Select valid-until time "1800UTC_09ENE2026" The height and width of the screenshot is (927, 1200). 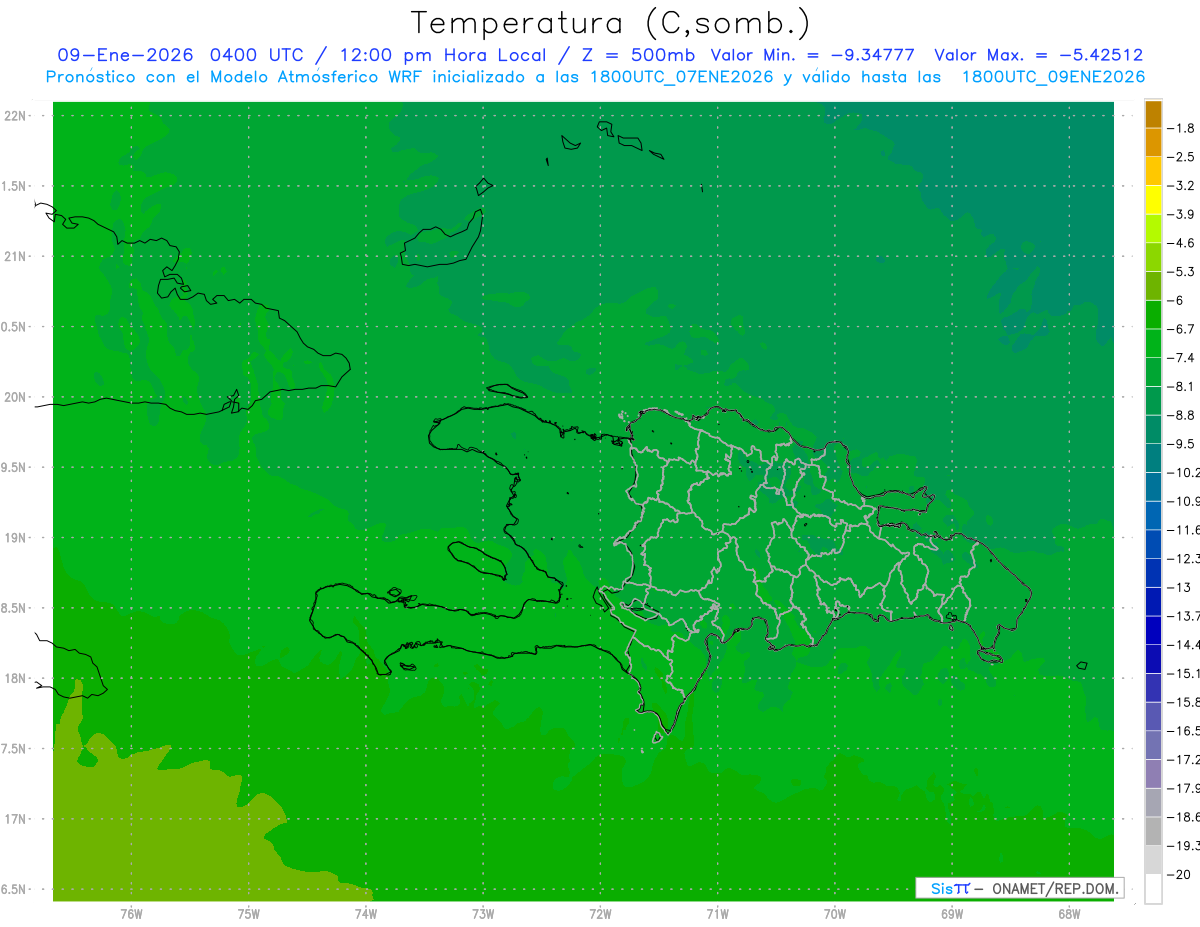click(x=1053, y=77)
